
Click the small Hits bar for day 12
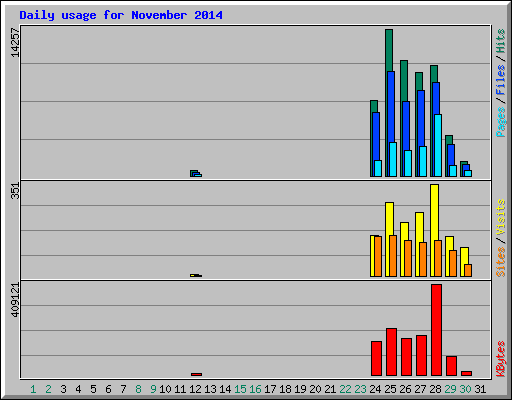pyautogui.click(x=193, y=172)
